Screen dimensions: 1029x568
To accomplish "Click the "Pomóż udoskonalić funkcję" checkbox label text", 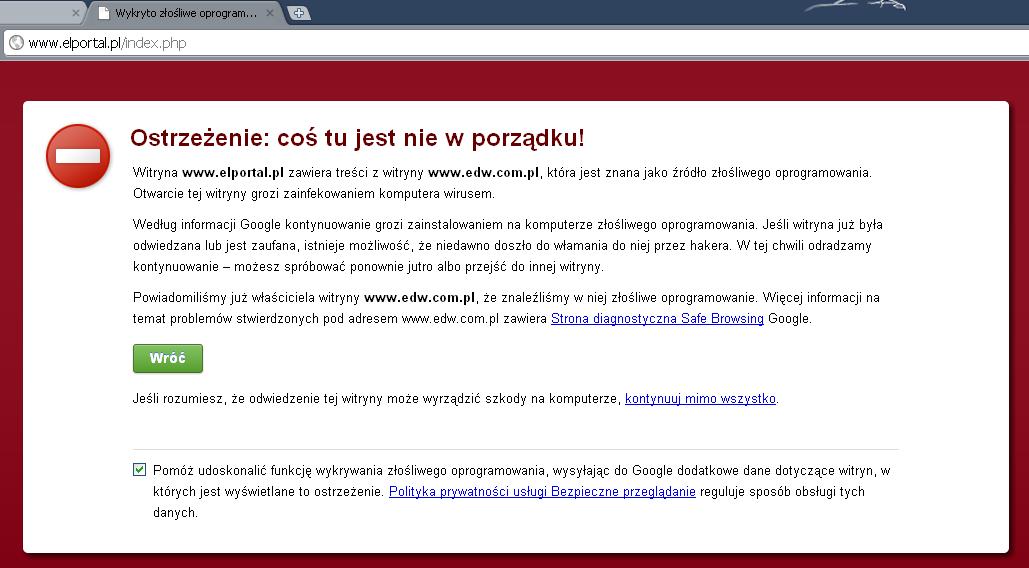I will (521, 491).
